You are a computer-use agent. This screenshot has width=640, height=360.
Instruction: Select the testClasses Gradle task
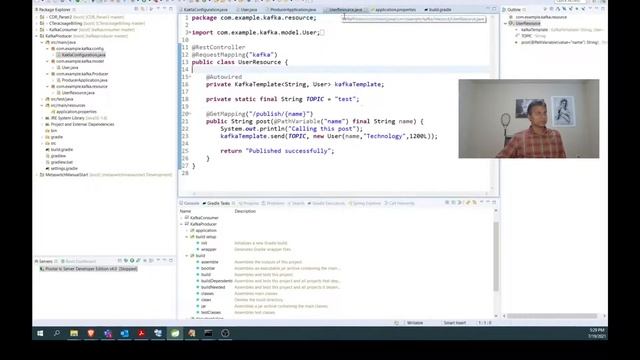tap(211, 312)
